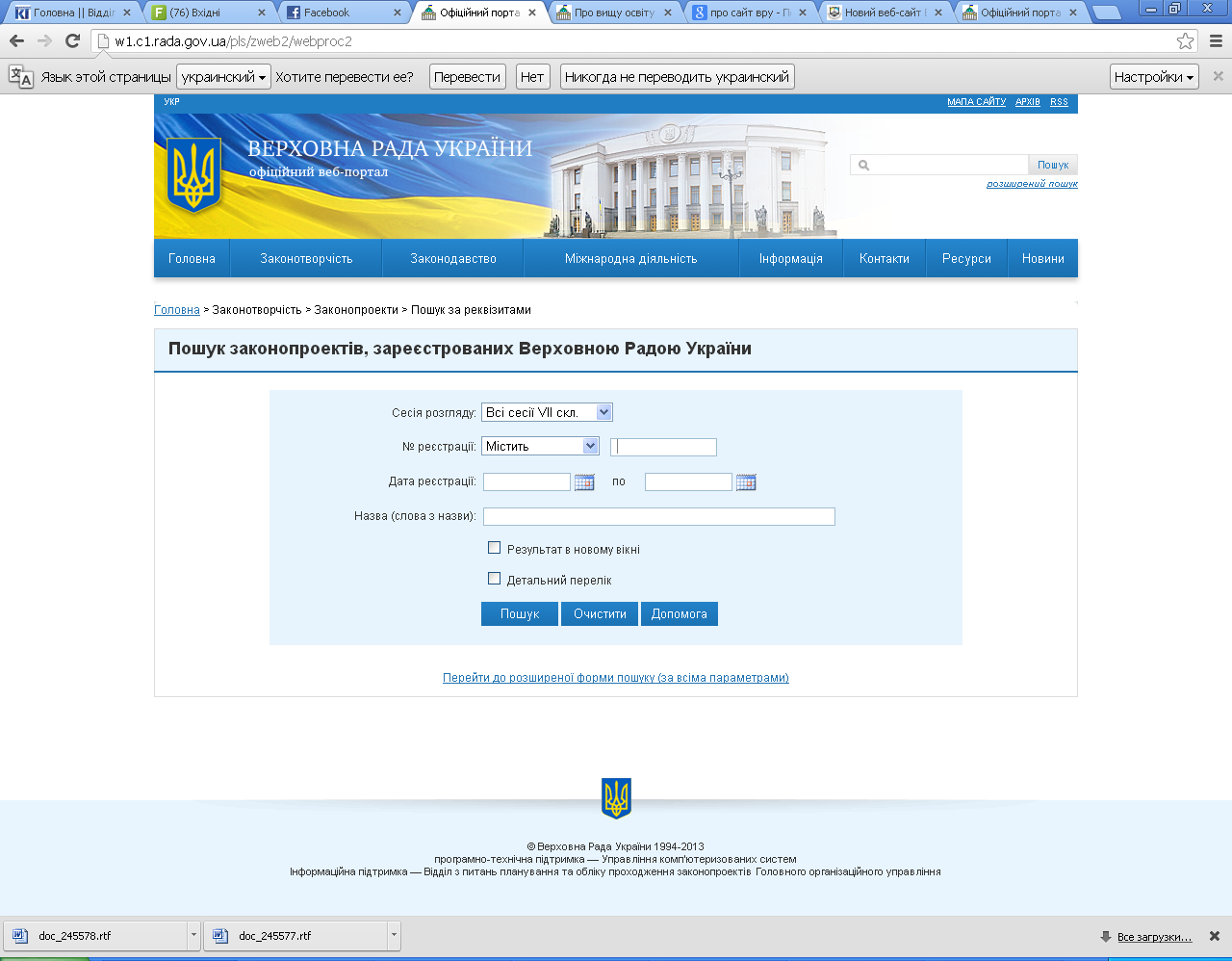
Task: Open 'розширений пошук' link
Action: (x=1032, y=184)
